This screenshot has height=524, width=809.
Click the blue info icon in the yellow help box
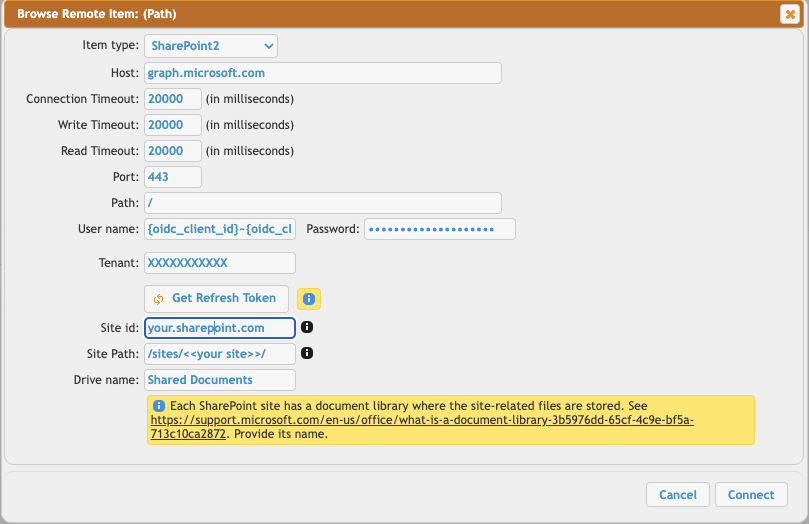coord(159,406)
